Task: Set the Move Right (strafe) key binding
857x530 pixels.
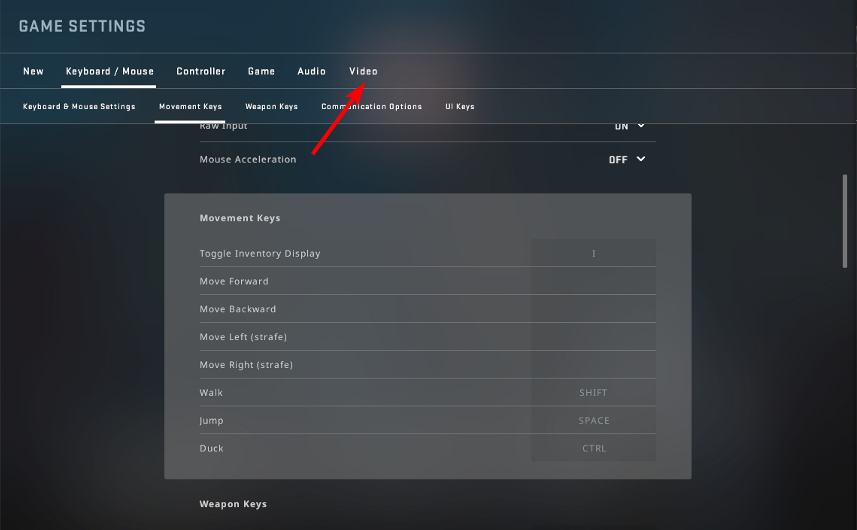Action: pos(594,364)
